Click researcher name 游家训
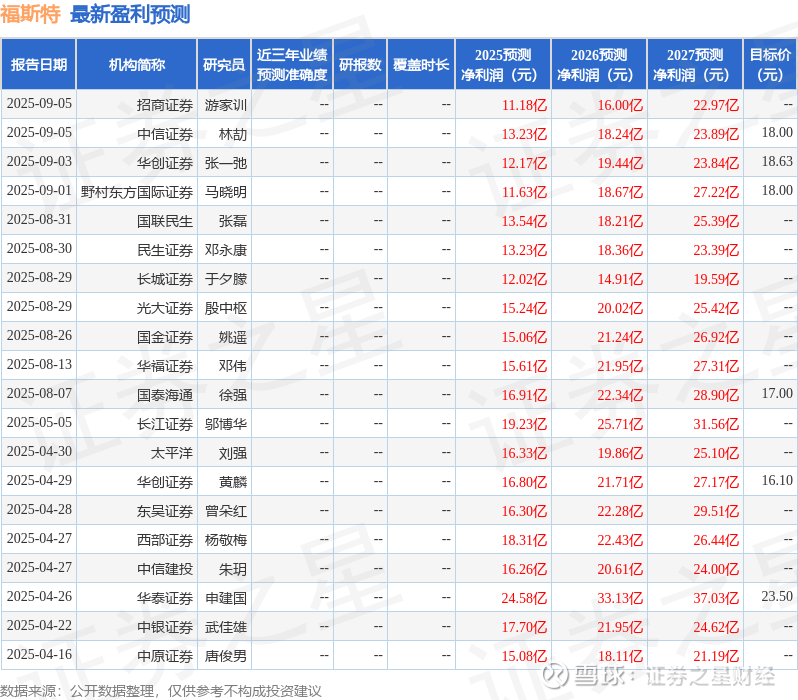 coord(226,105)
